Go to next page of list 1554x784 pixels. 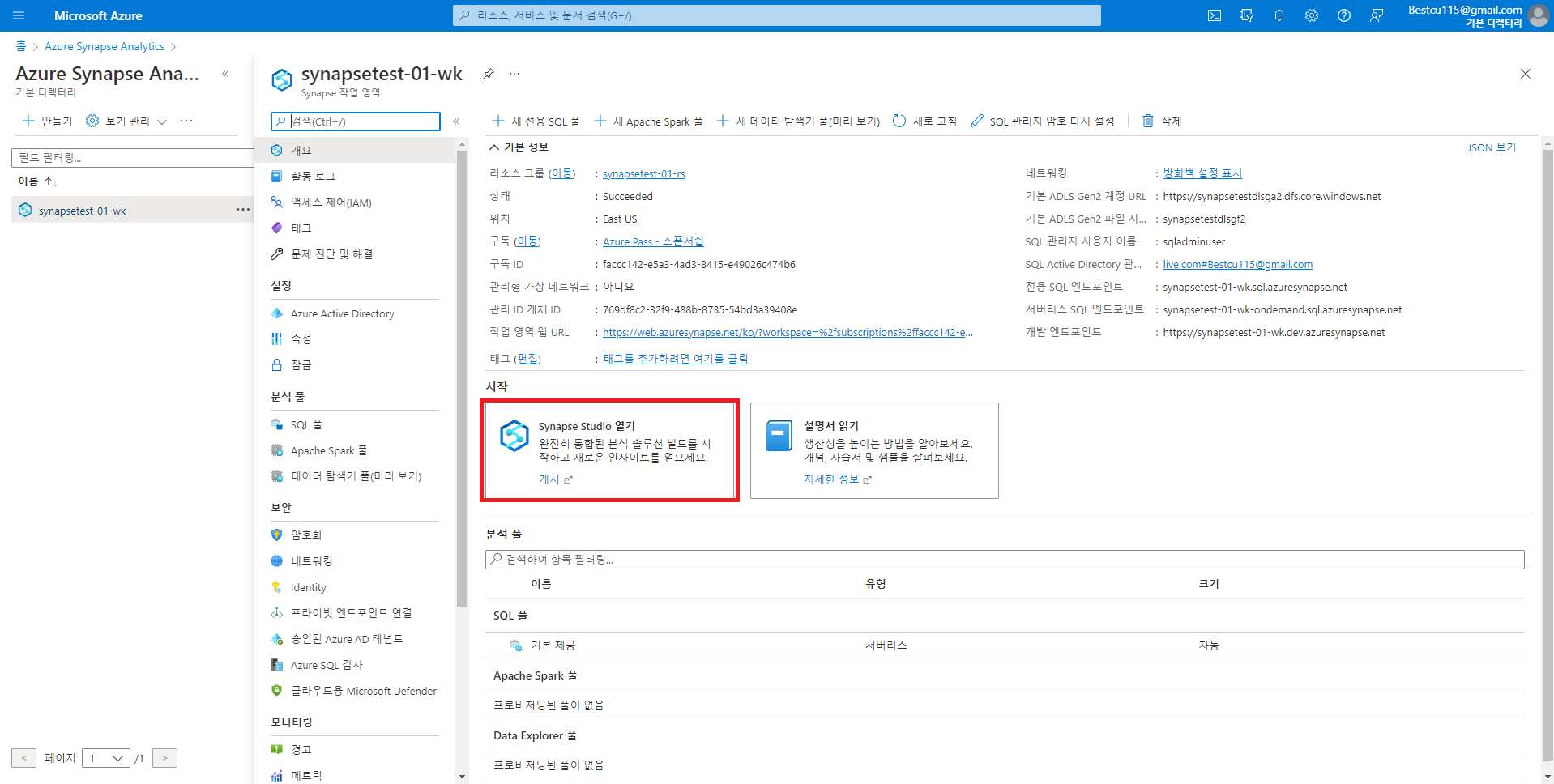(164, 758)
